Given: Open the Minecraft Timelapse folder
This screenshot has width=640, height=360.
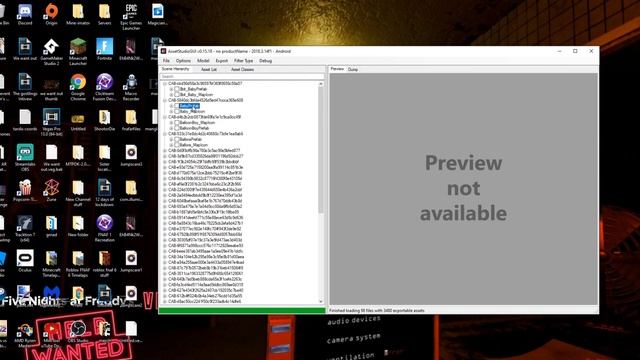Looking at the screenshot, I should tap(51, 264).
